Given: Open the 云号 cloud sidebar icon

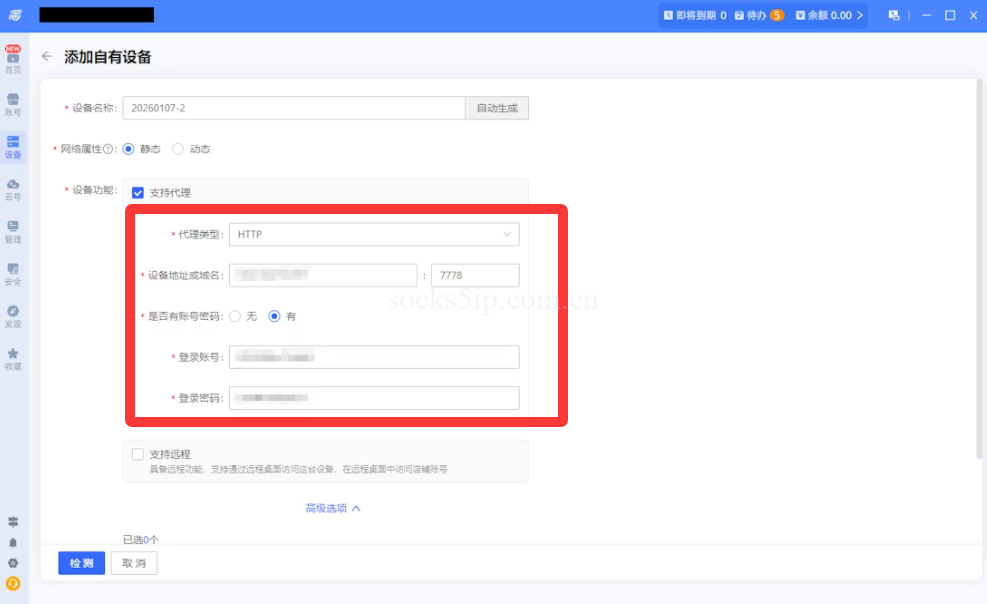Looking at the screenshot, I should [x=13, y=189].
